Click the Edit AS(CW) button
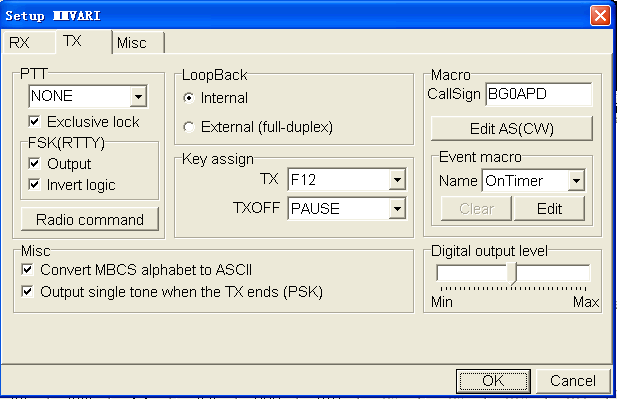Image resolution: width=617 pixels, height=399 pixels. point(512,129)
